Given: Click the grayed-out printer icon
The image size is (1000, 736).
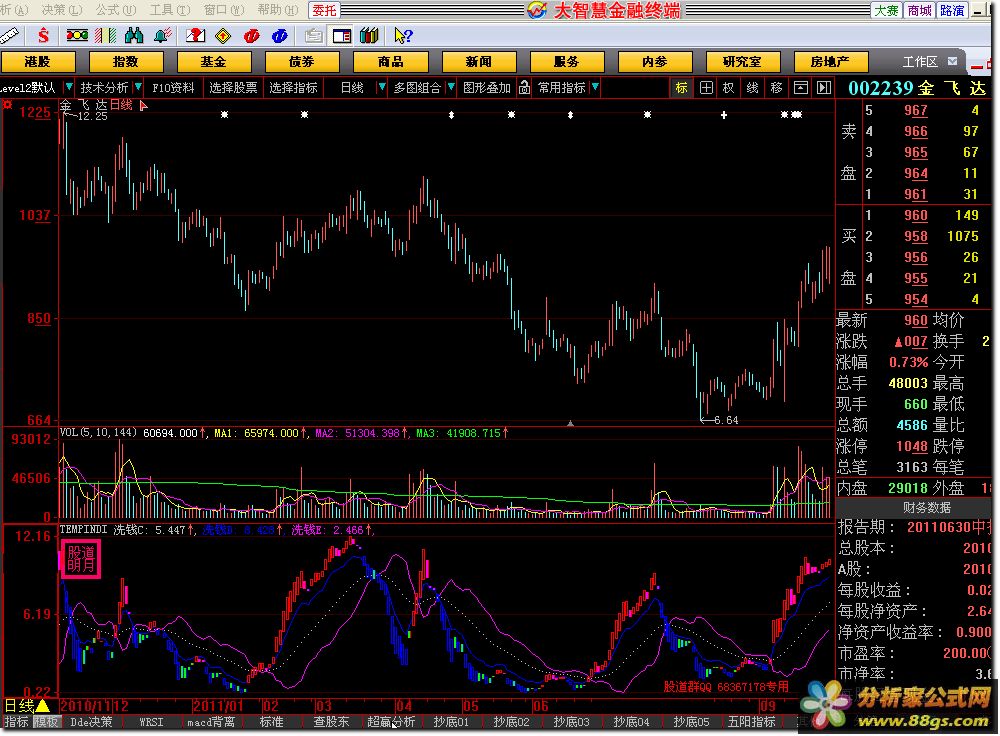Looking at the screenshot, I should [313, 36].
